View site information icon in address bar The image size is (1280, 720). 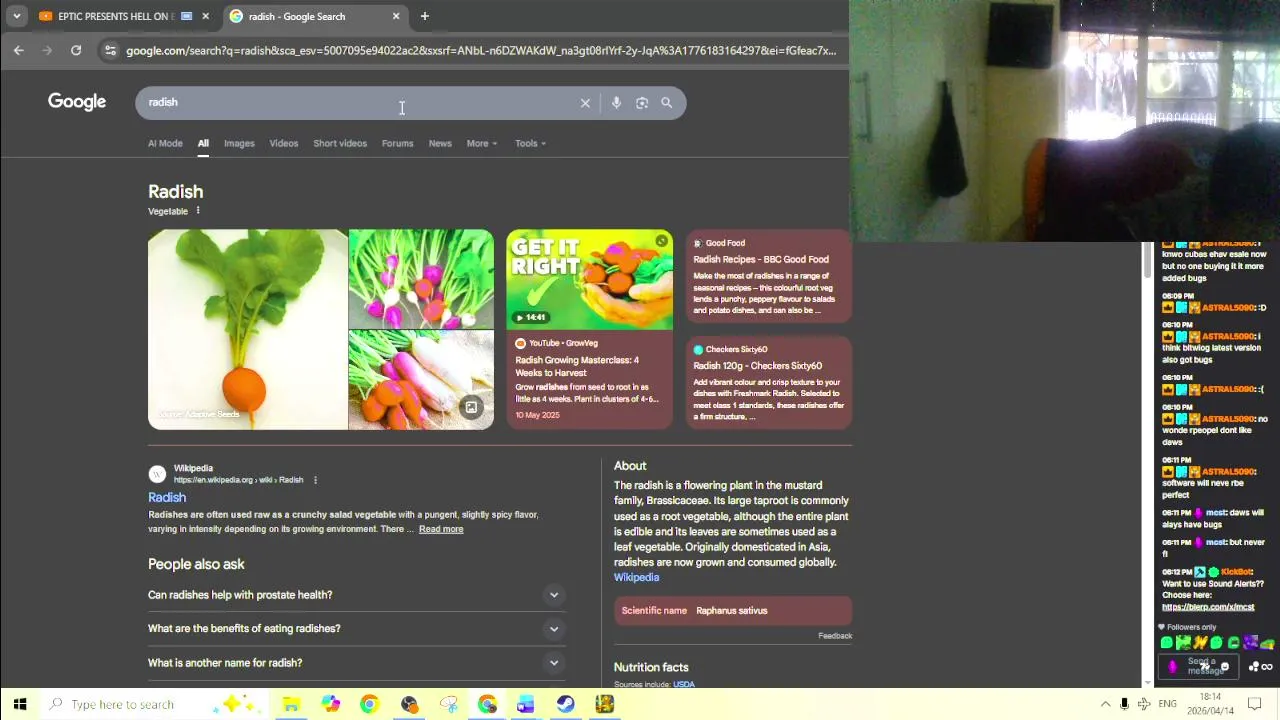[110, 50]
